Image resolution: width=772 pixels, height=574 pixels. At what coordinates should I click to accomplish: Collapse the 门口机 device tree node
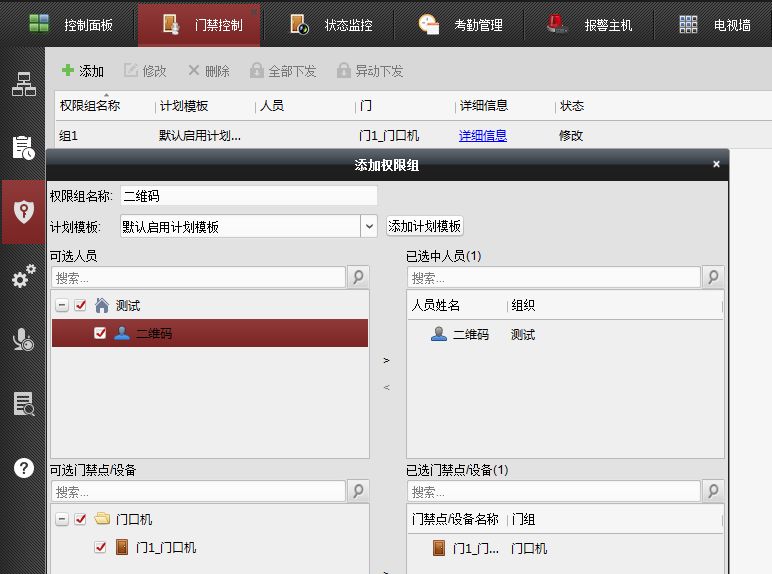click(x=62, y=519)
